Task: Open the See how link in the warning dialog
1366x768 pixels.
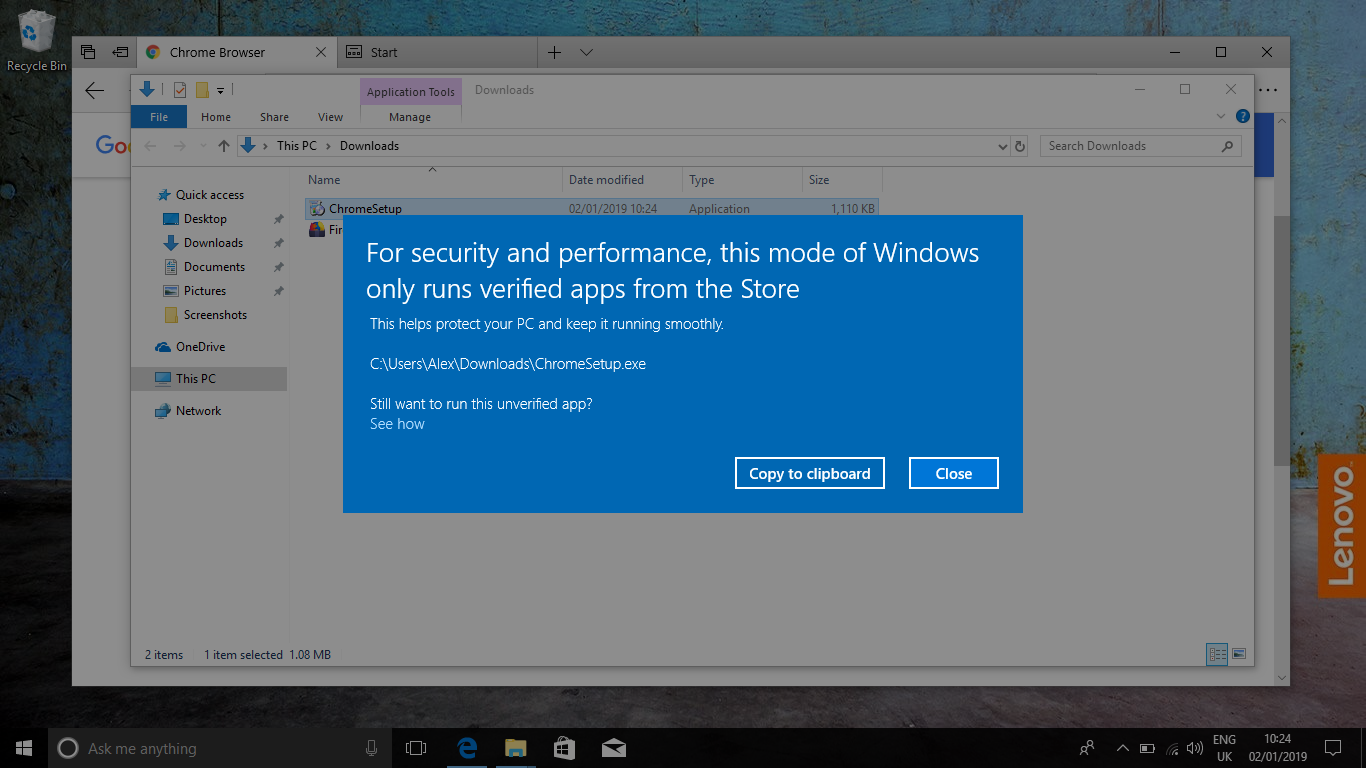Action: point(397,423)
